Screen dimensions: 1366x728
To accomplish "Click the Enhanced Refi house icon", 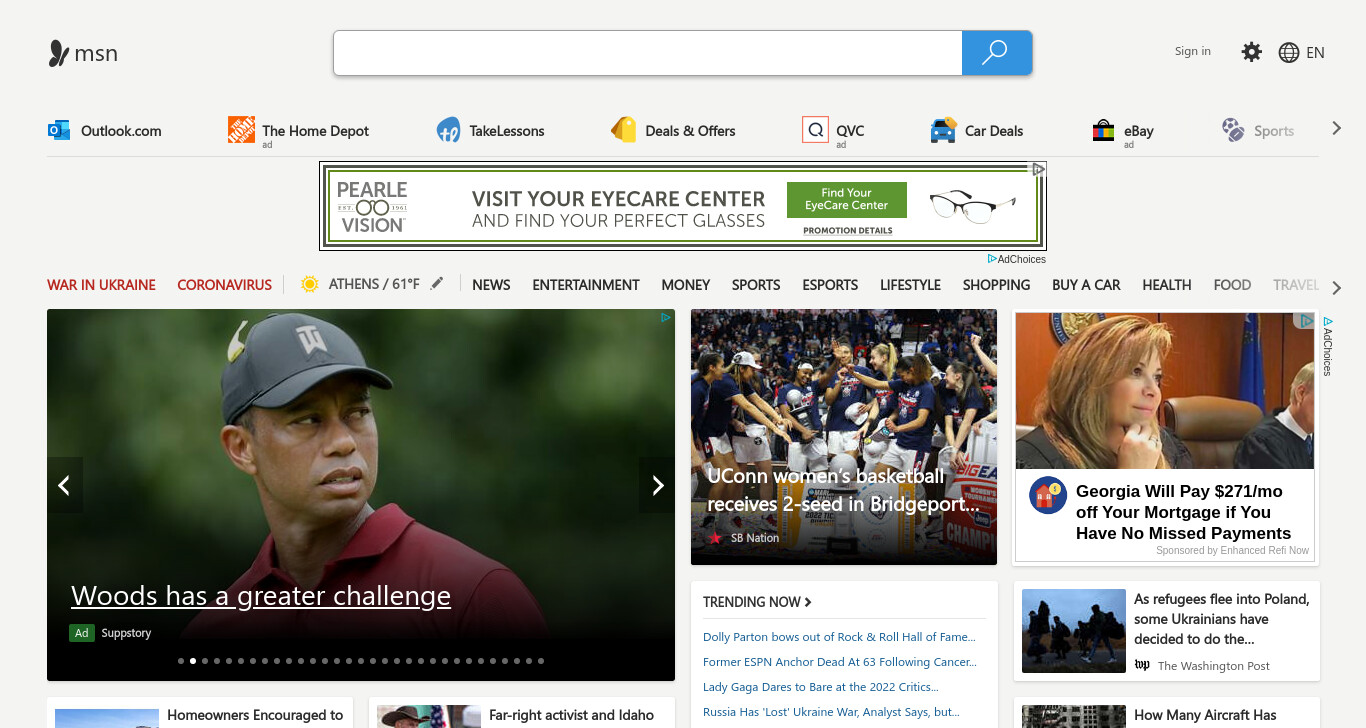I will [x=1048, y=495].
